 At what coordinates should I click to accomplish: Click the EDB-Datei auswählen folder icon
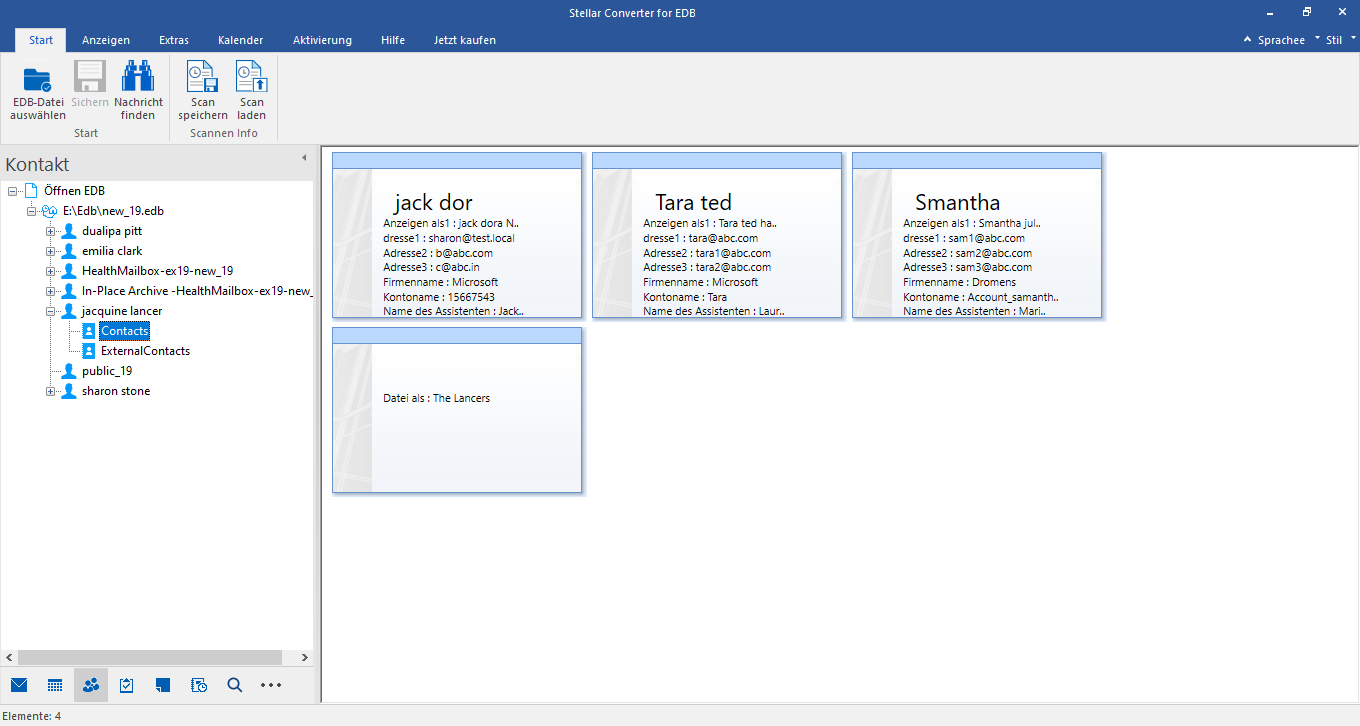(x=38, y=78)
